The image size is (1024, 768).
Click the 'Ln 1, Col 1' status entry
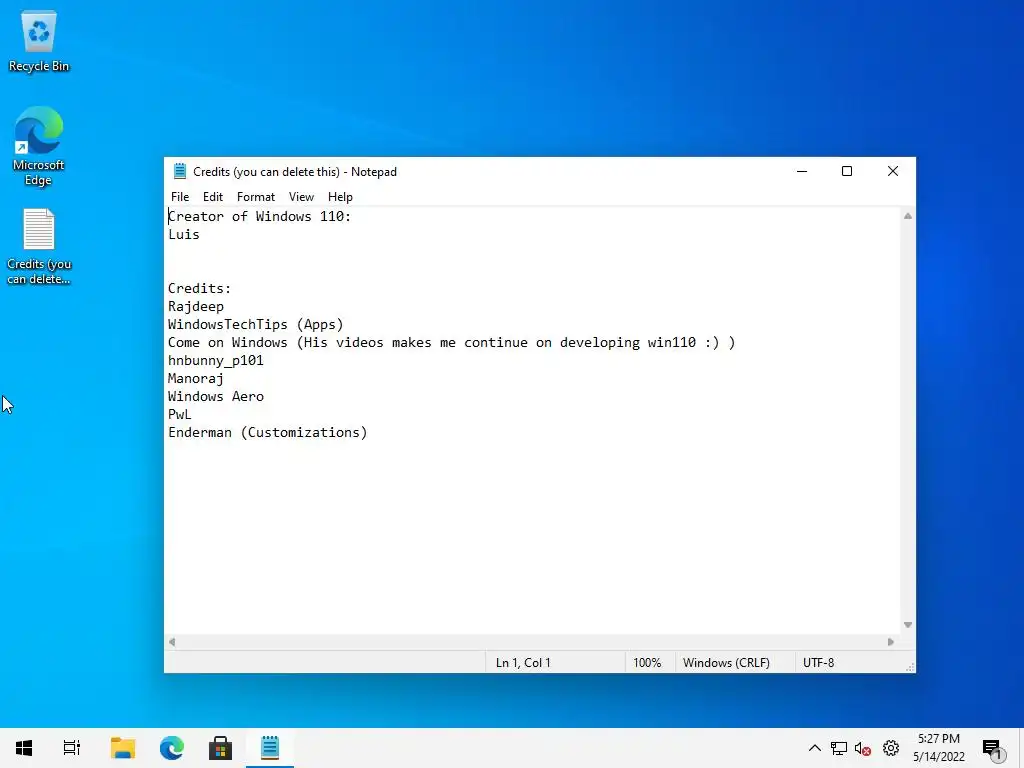[x=523, y=662]
